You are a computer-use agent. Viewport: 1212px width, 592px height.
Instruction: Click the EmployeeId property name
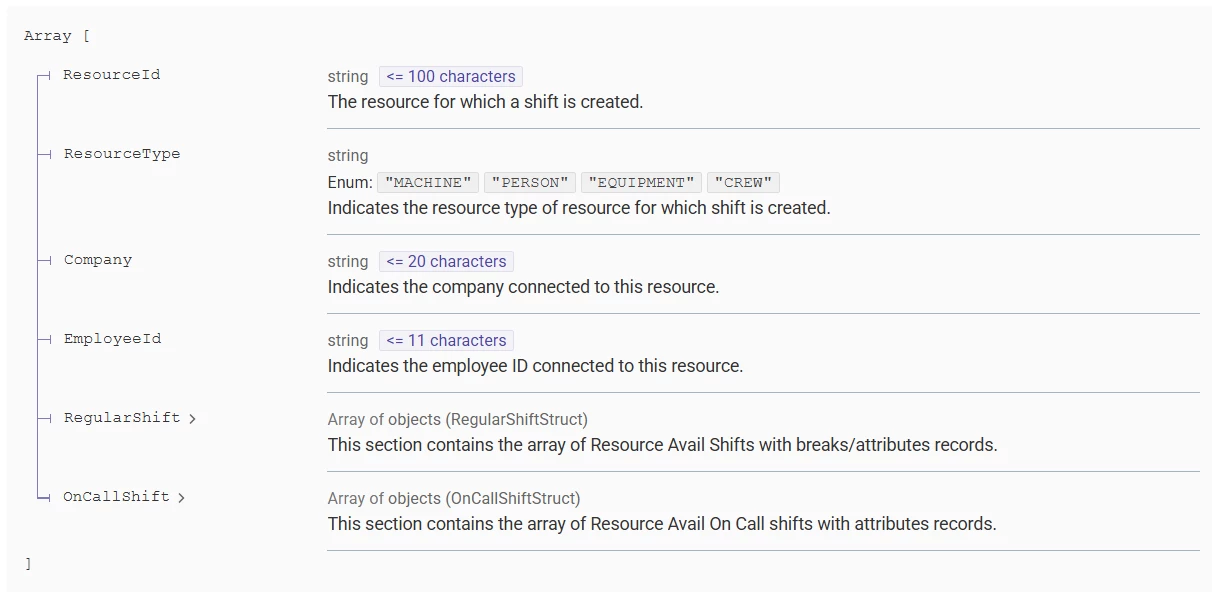point(112,339)
